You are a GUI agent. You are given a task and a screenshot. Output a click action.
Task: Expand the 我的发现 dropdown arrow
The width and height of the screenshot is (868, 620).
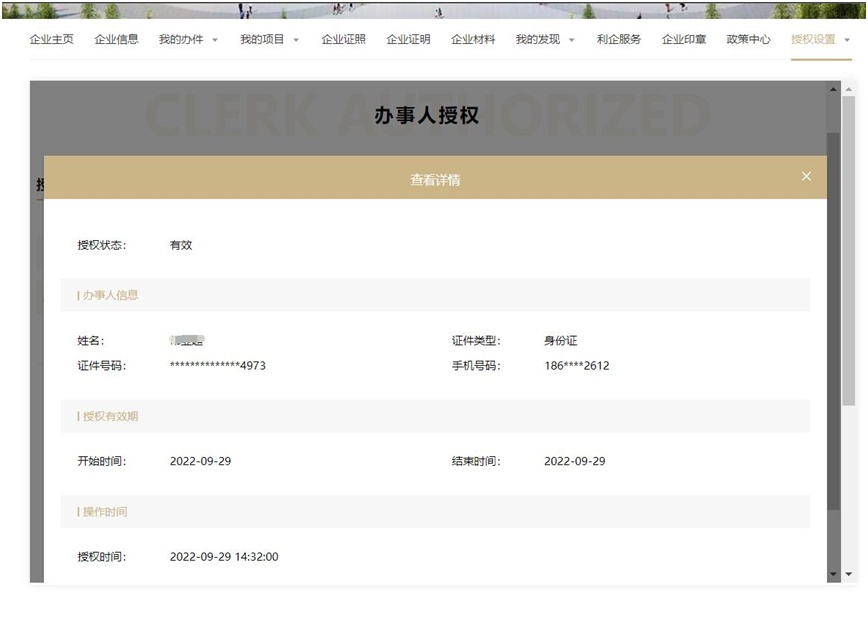click(x=572, y=41)
